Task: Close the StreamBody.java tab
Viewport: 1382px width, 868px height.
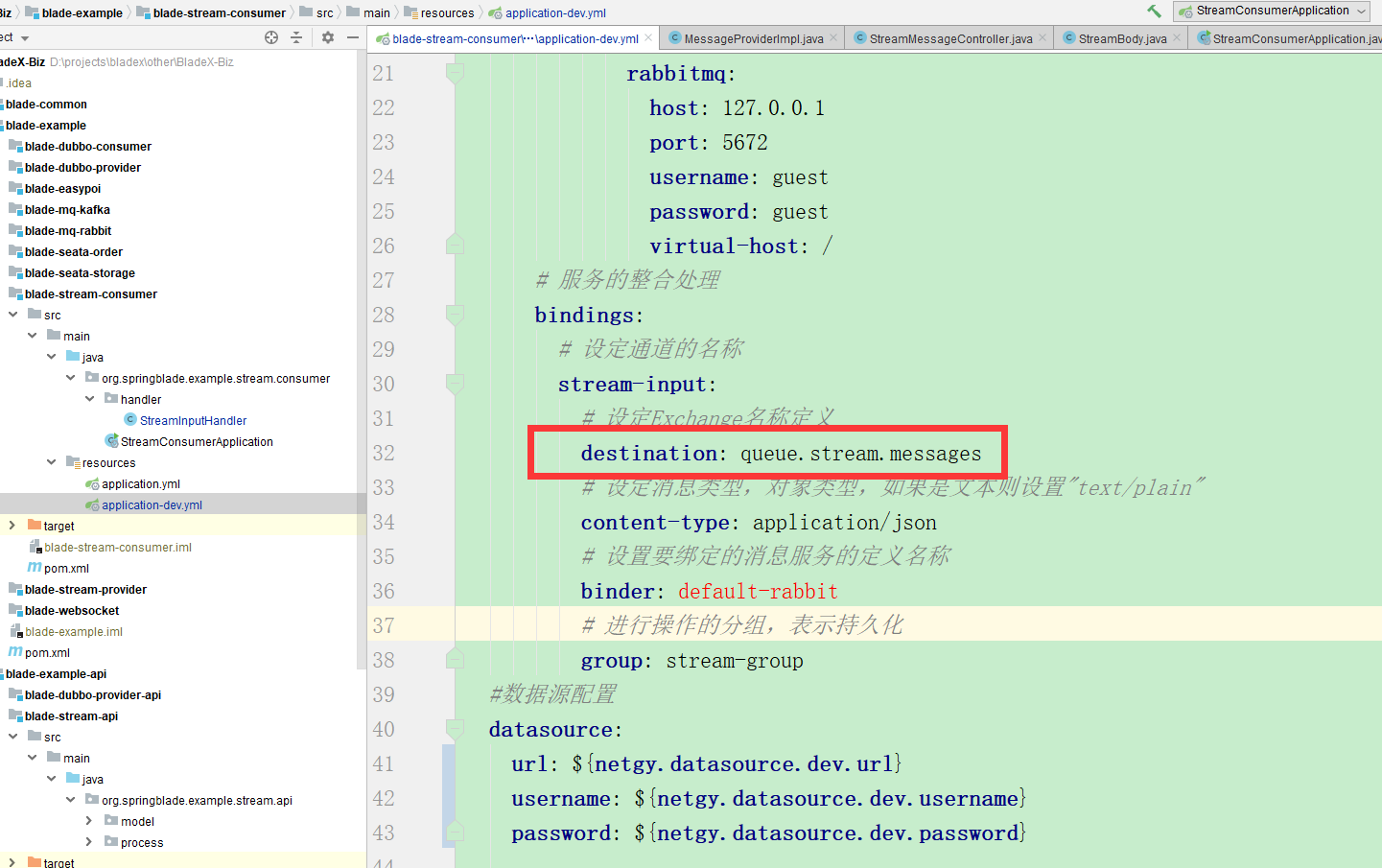Action: [x=1177, y=38]
